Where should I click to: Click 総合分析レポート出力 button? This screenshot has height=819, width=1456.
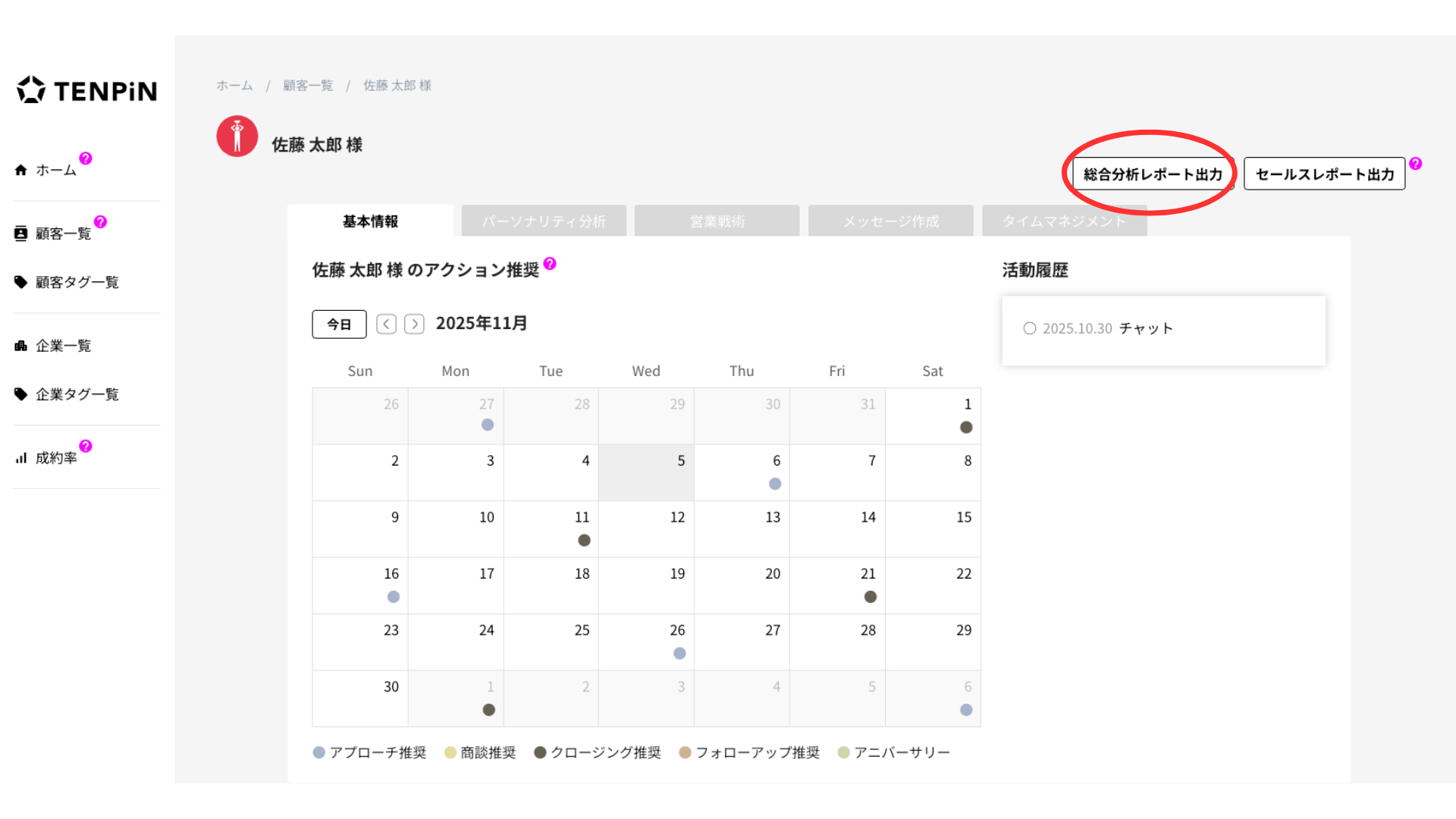1152,174
